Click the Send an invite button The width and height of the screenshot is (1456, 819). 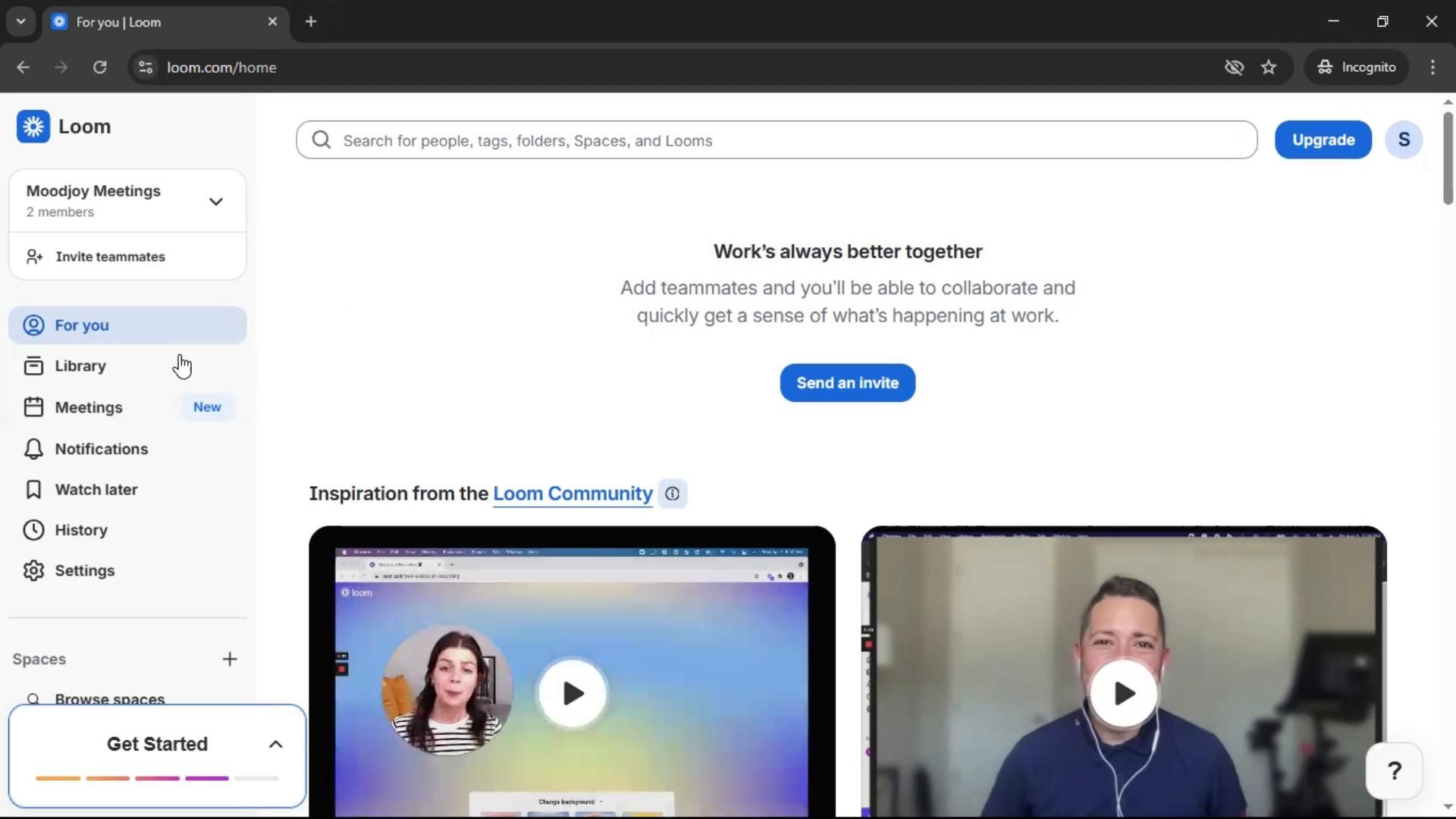pos(847,383)
